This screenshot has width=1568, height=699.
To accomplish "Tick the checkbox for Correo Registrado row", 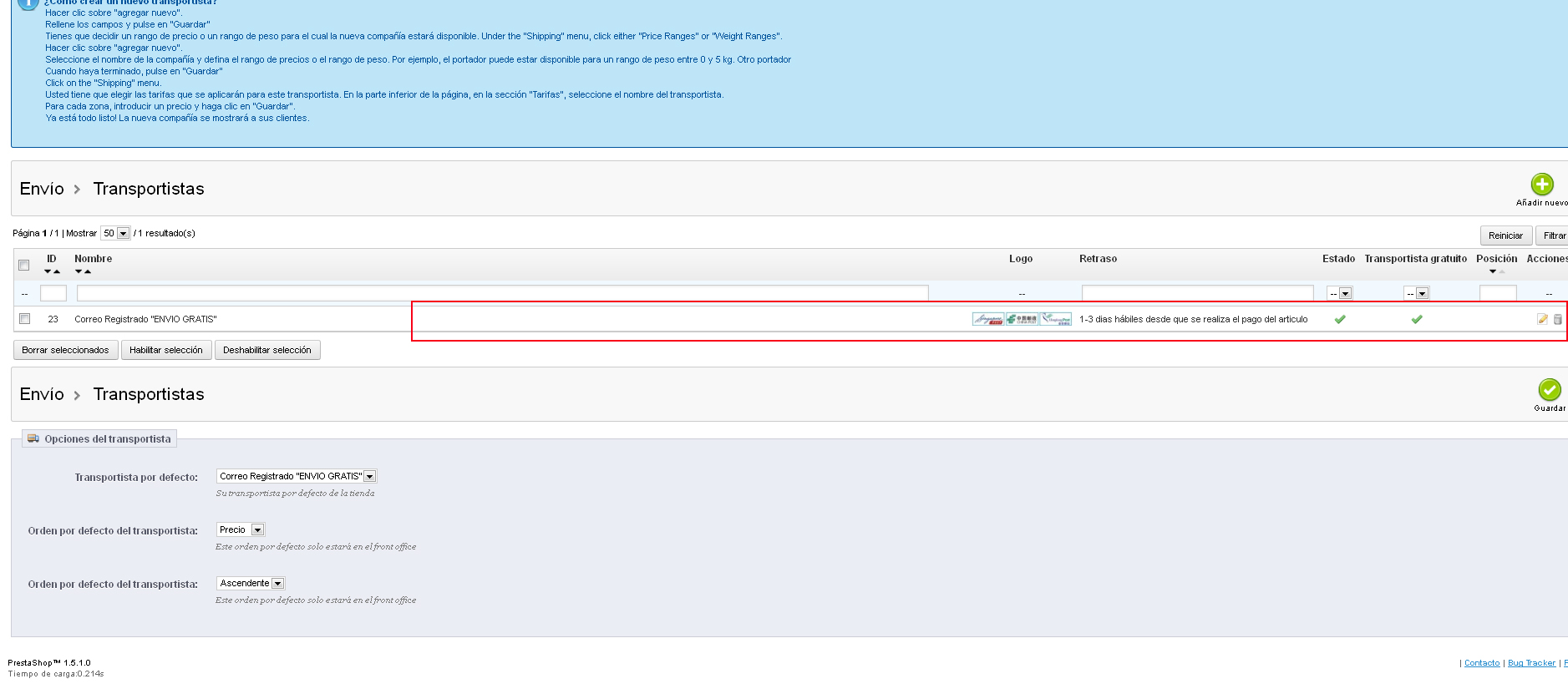I will [25, 319].
